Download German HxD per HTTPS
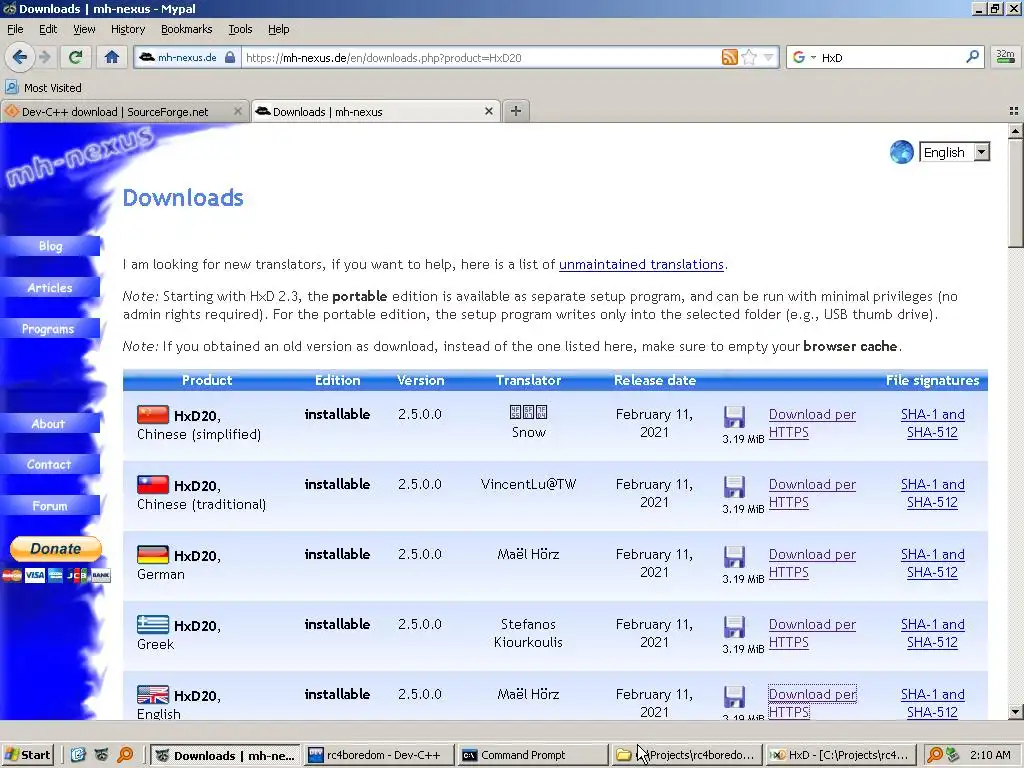Viewport: 1024px width, 768px height. coord(812,563)
